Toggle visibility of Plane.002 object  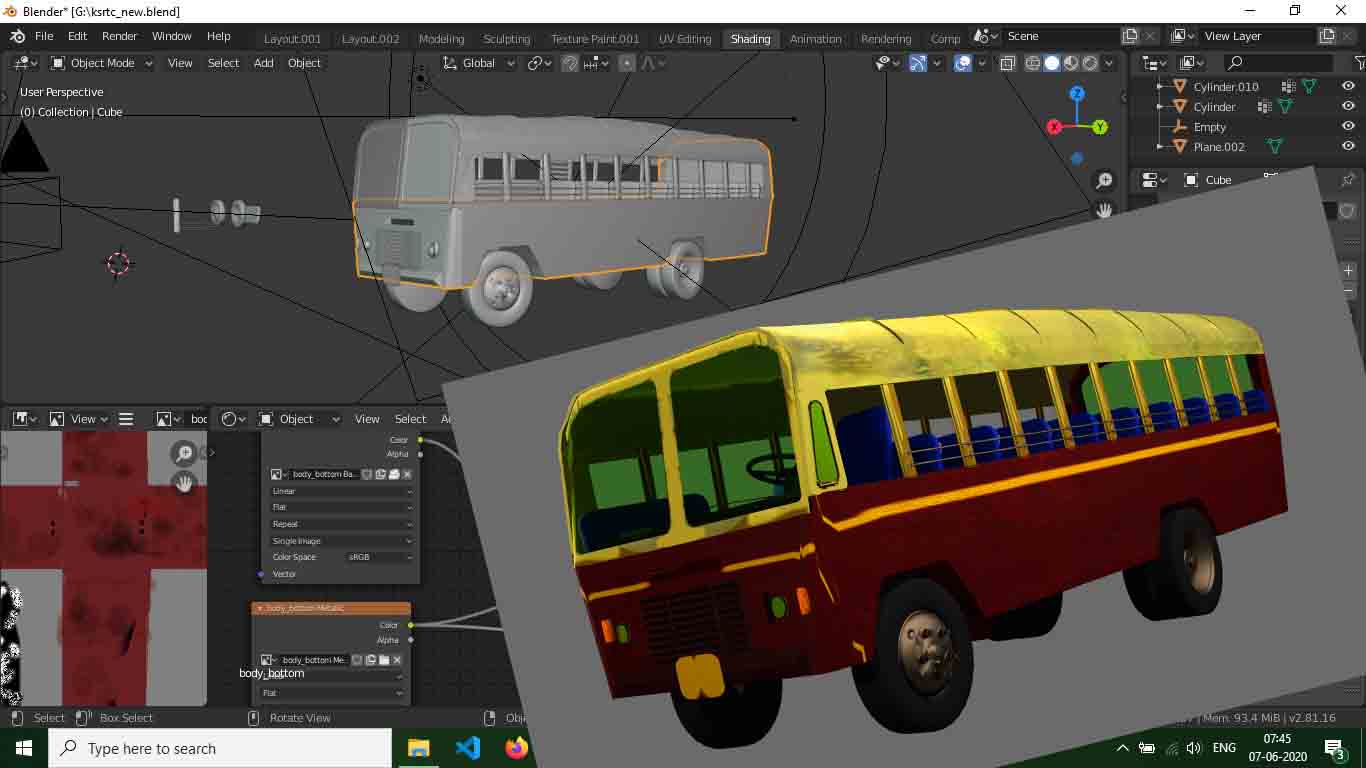(1348, 147)
